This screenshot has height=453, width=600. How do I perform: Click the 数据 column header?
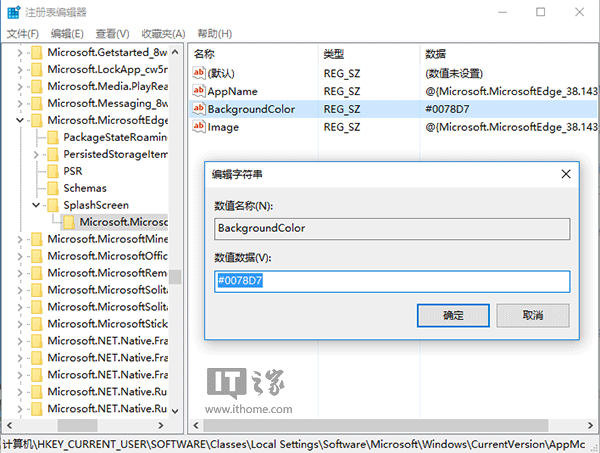pyautogui.click(x=435, y=54)
